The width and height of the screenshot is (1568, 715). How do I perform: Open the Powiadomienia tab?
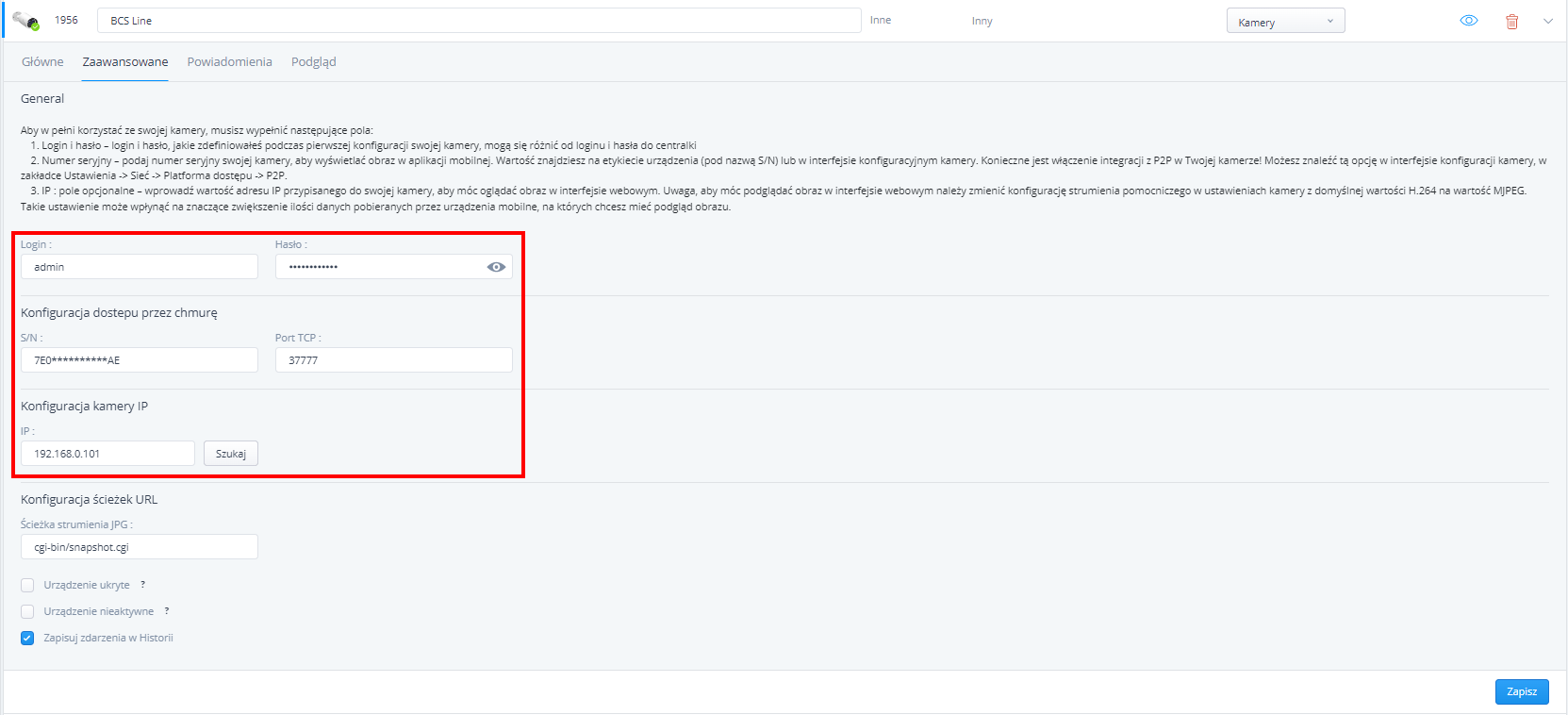coord(229,61)
